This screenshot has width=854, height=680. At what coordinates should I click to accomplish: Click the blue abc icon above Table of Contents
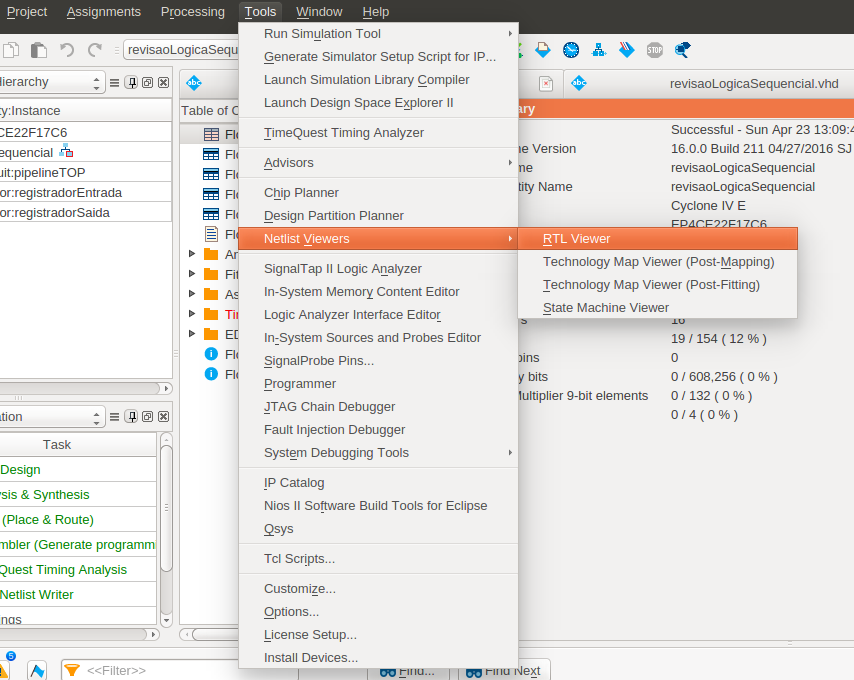pos(194,83)
